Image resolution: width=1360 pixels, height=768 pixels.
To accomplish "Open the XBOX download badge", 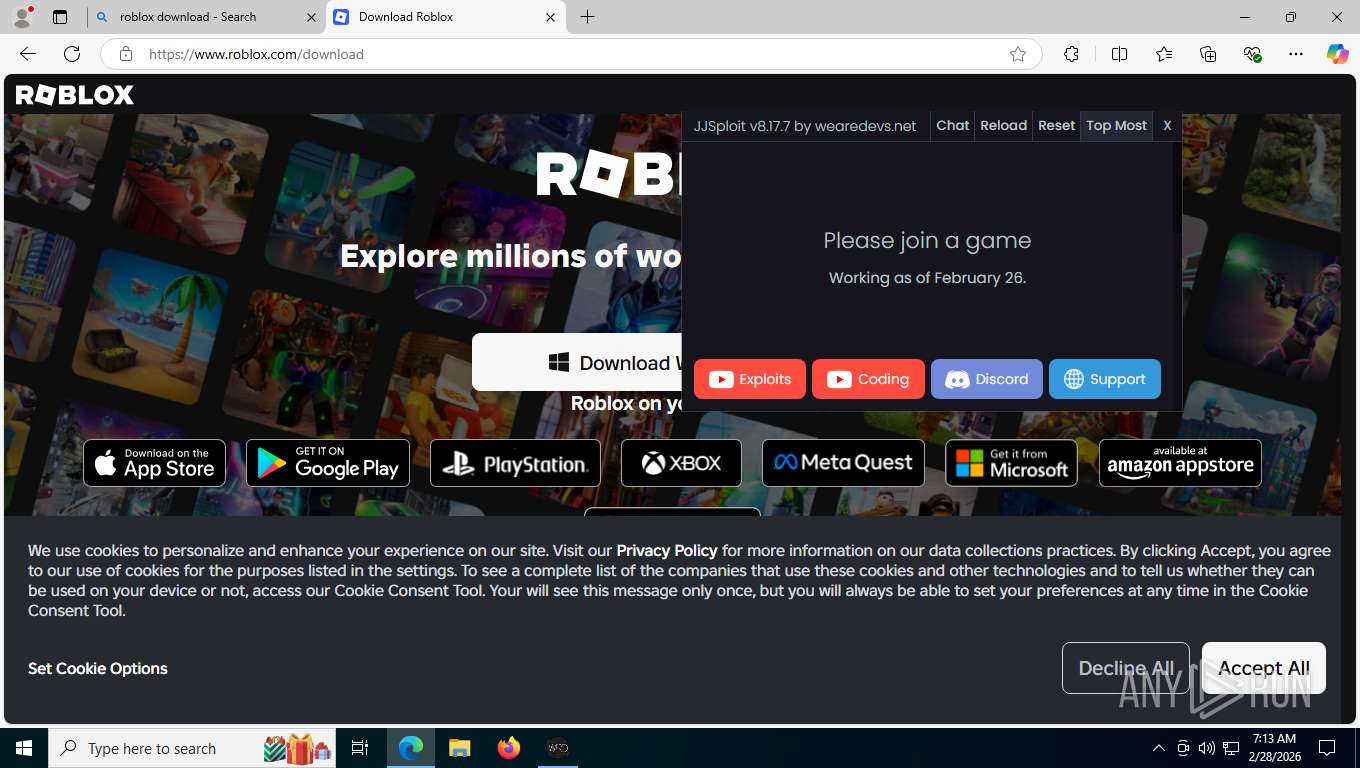I will coord(681,463).
